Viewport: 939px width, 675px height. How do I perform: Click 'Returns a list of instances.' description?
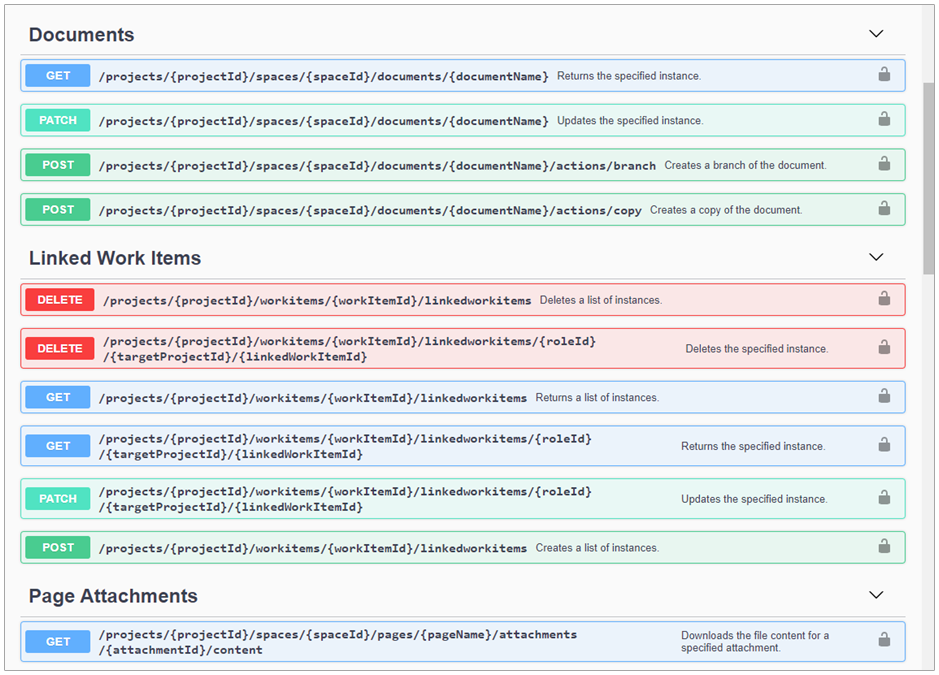tap(597, 398)
